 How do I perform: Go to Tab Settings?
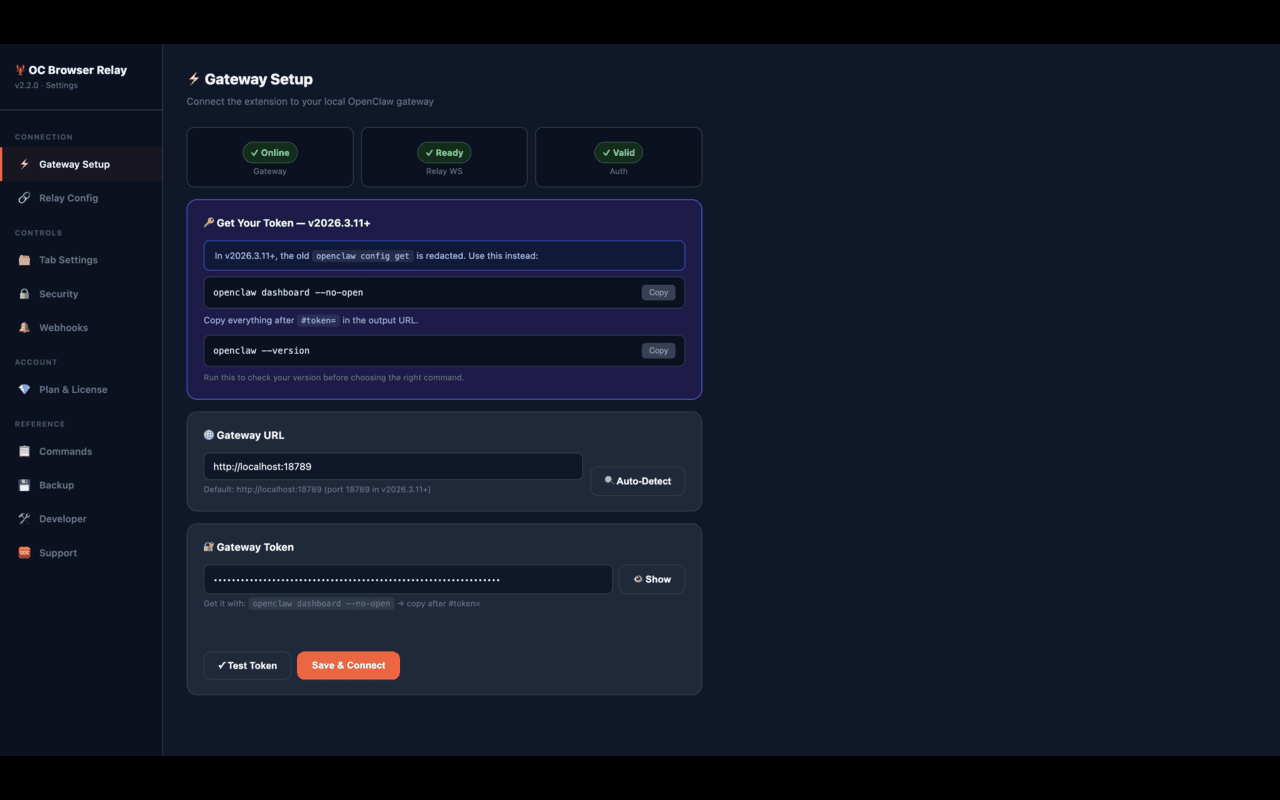tap(81, 260)
